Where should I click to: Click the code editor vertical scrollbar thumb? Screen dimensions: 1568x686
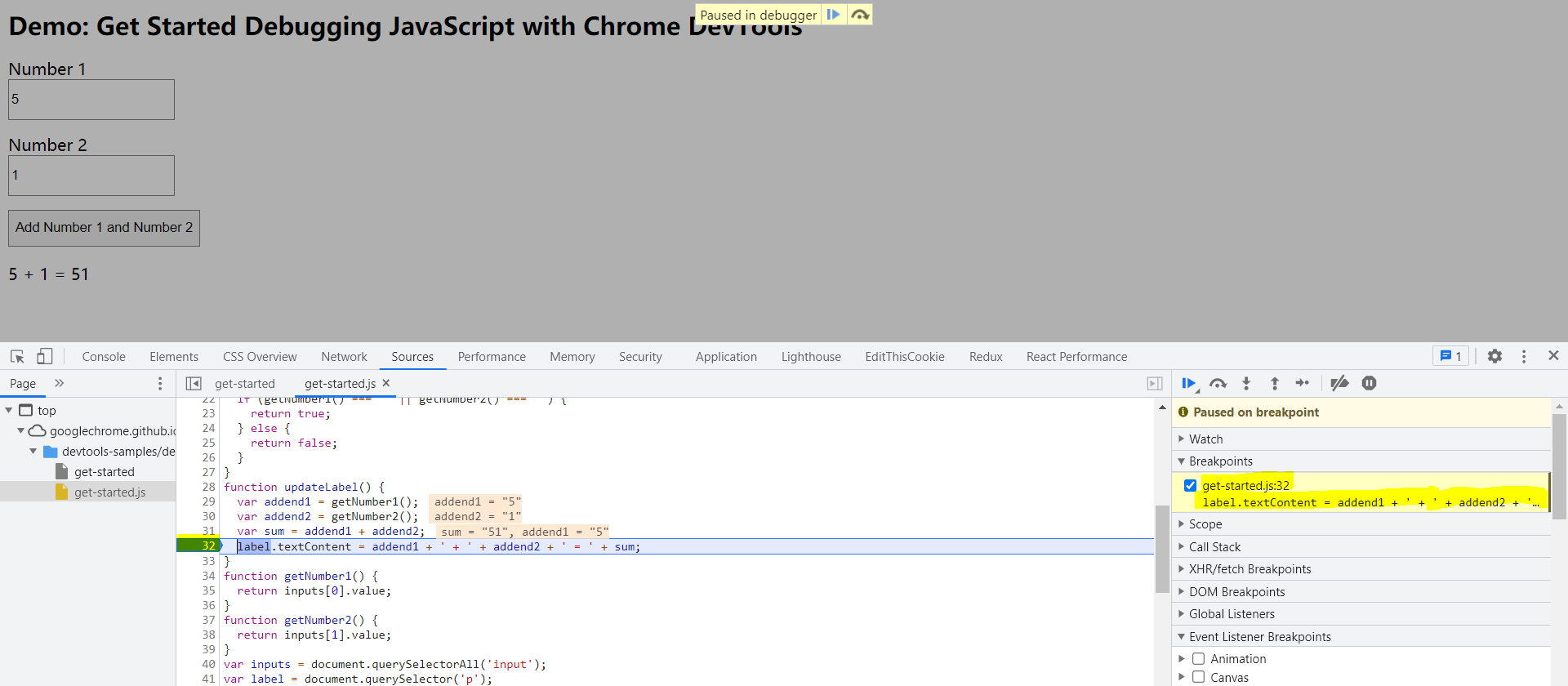[1162, 549]
